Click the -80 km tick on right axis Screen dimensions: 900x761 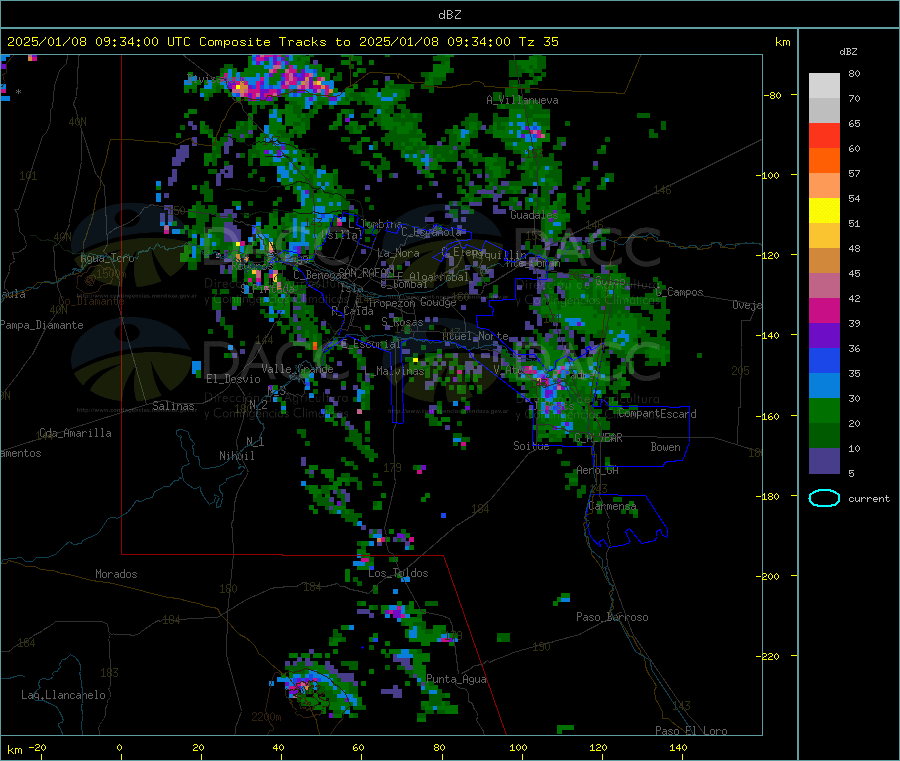(x=773, y=95)
